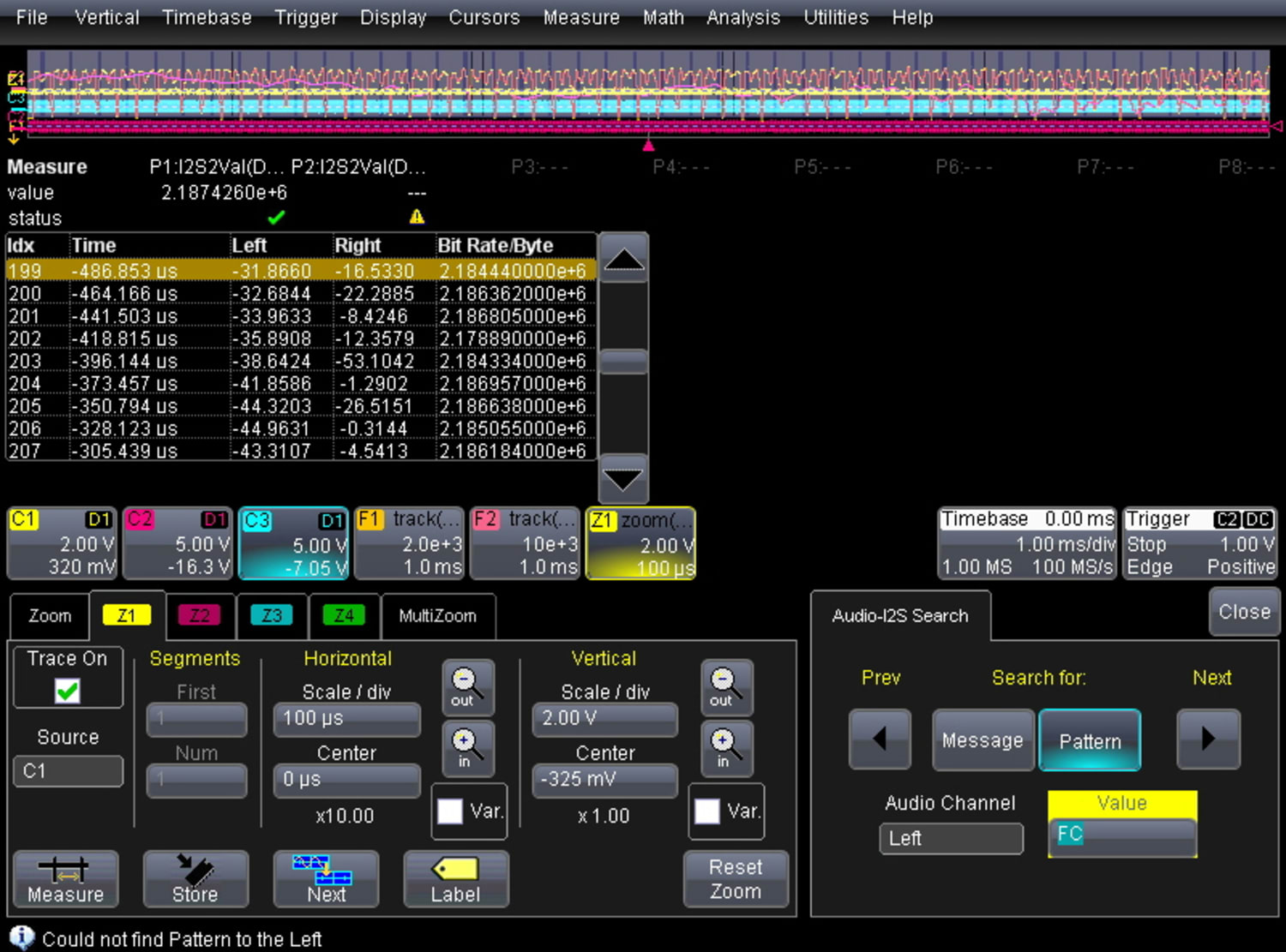Click Reset Zoom
This screenshot has width=1286, height=952.
[735, 879]
